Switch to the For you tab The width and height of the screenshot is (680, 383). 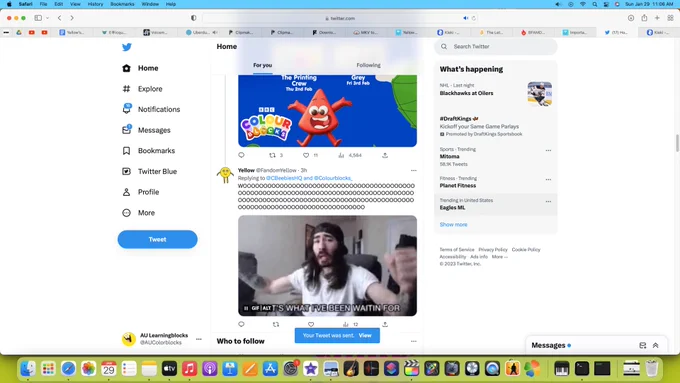262,65
